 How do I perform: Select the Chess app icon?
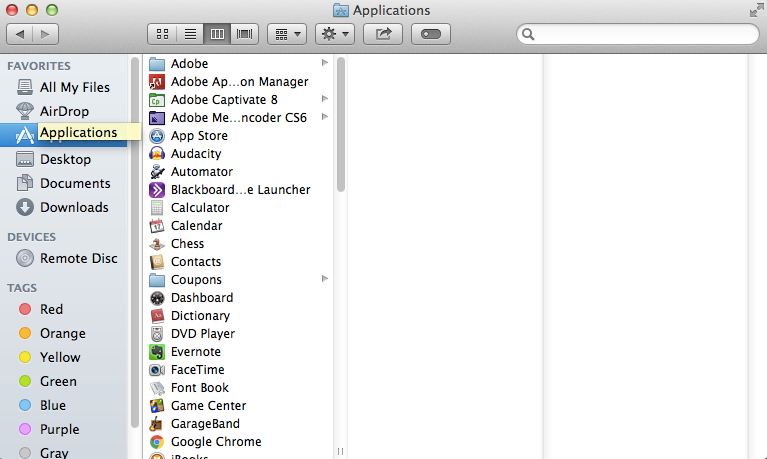(x=157, y=244)
